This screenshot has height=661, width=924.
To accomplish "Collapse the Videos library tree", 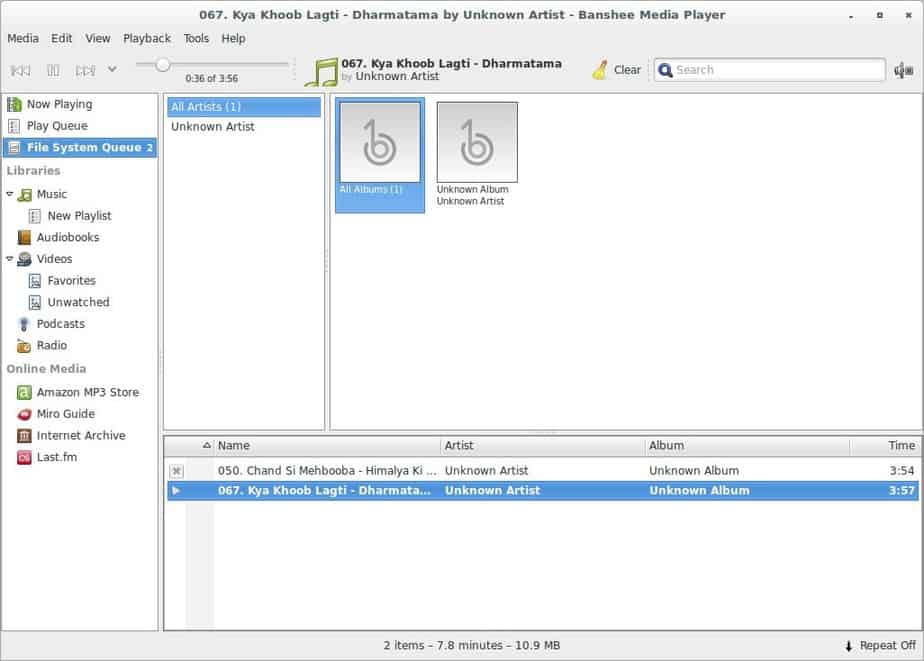I will click(9, 259).
